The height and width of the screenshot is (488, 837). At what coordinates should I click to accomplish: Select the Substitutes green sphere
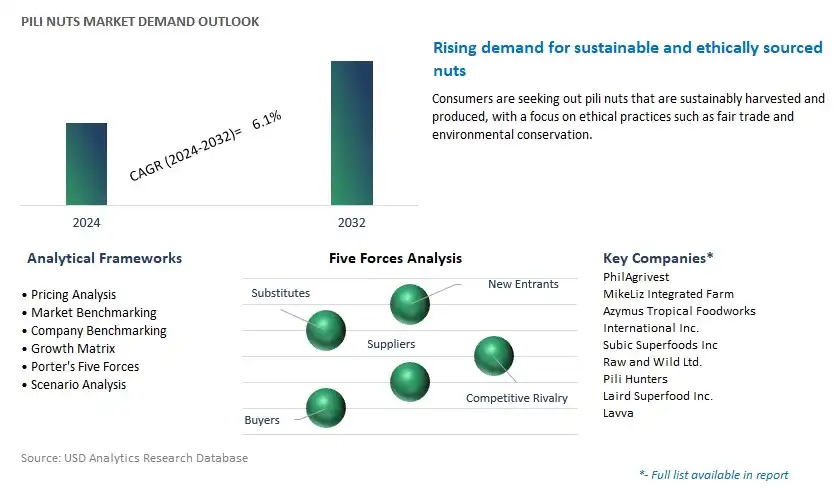326,330
